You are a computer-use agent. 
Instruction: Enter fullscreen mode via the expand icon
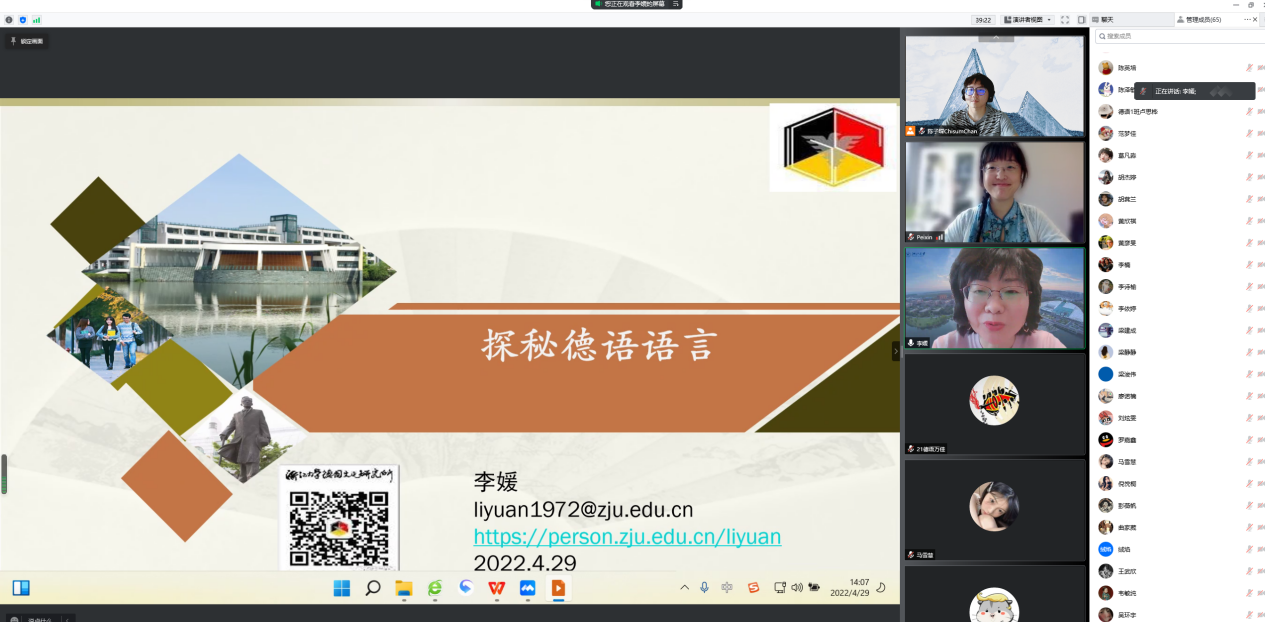point(1065,20)
